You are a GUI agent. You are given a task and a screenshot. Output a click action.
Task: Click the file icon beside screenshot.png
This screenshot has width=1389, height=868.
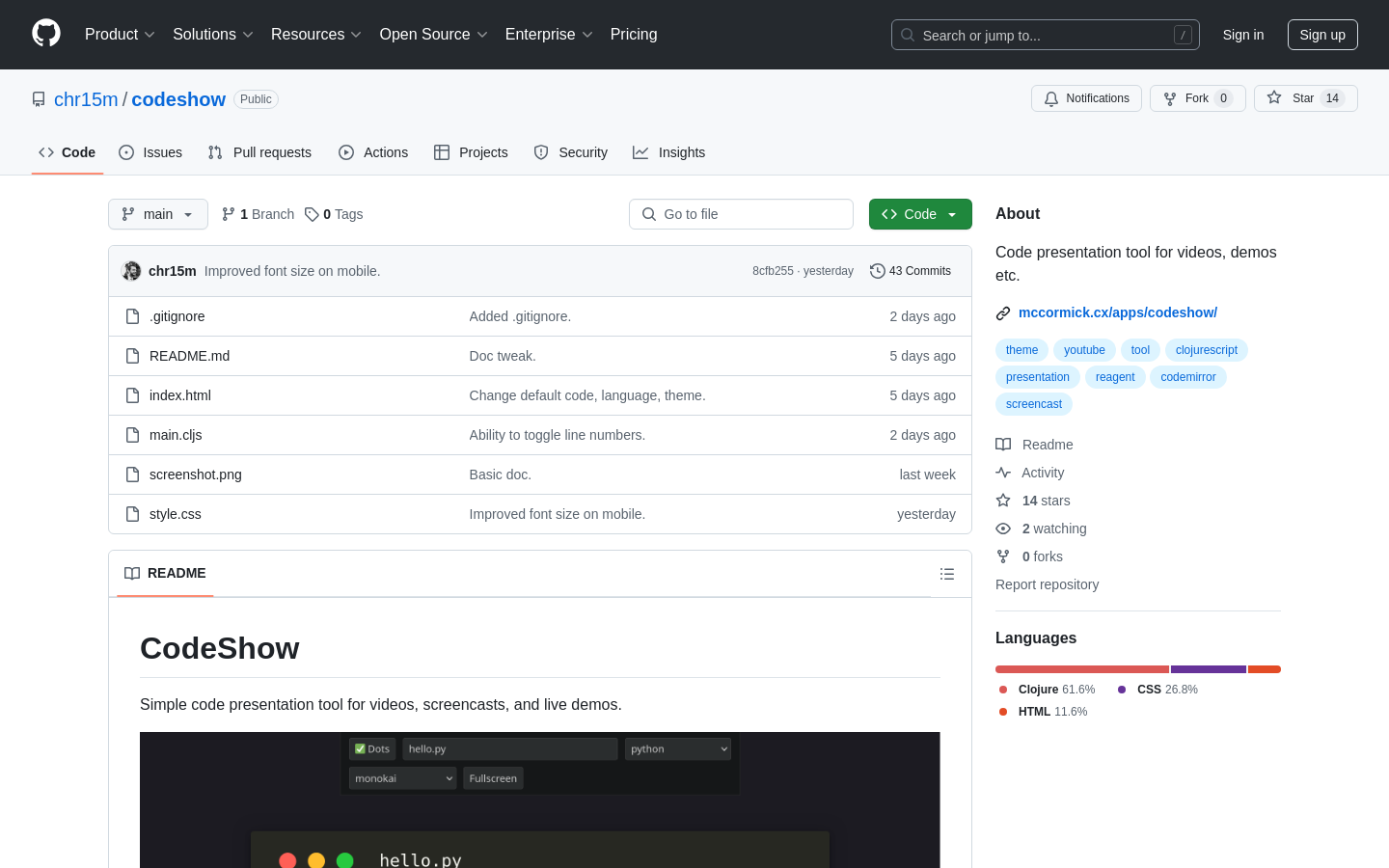point(133,475)
